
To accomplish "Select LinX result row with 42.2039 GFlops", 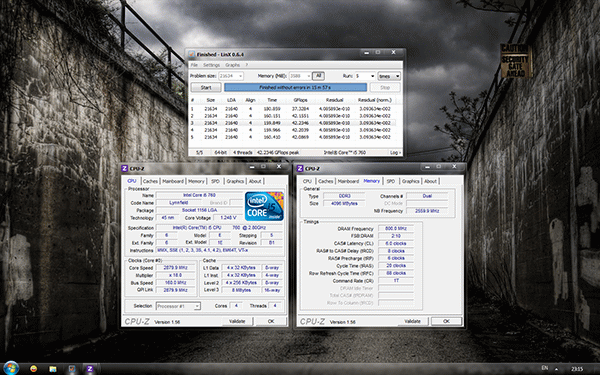I will 293,130.
